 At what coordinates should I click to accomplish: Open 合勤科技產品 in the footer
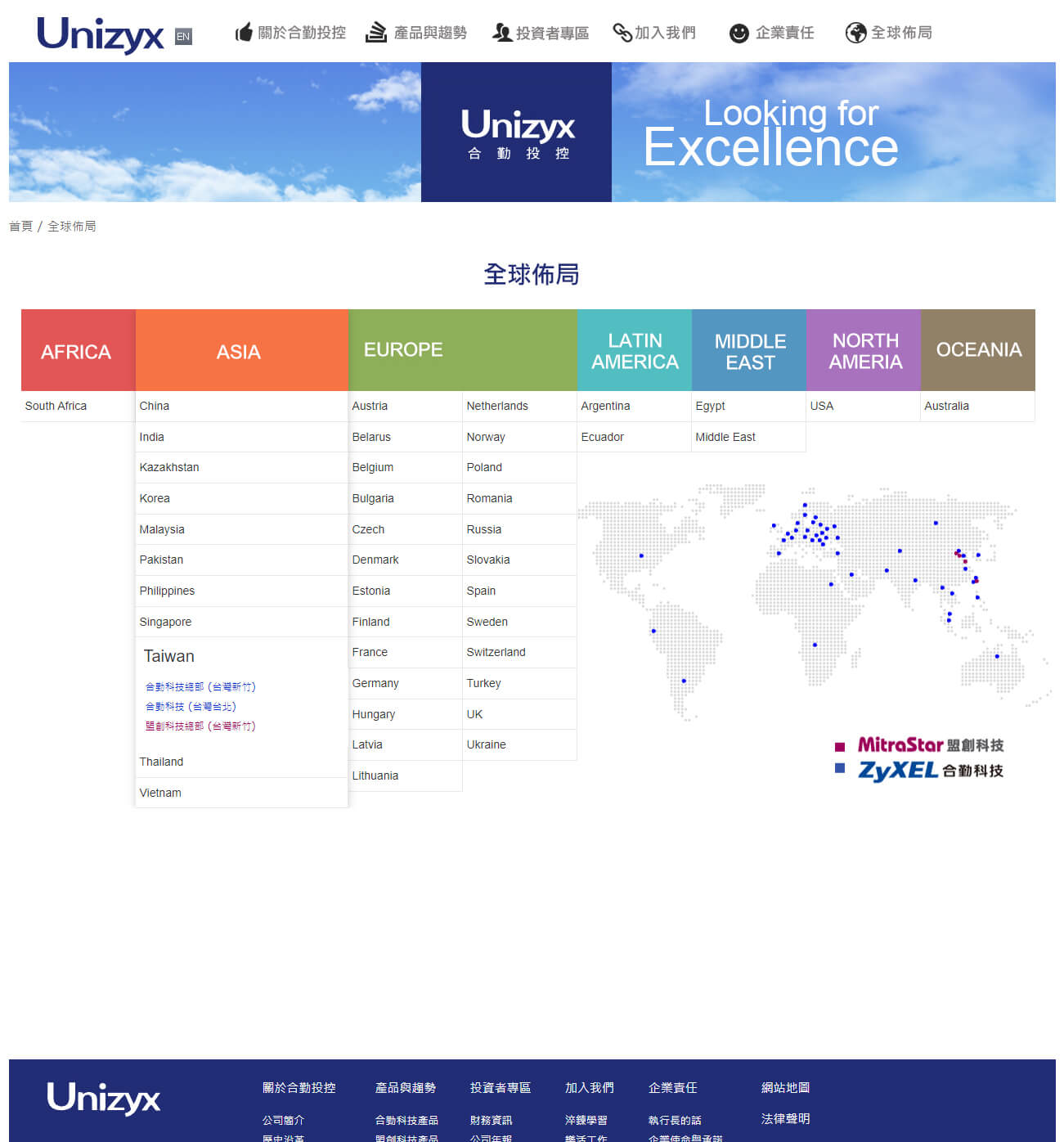[406, 1121]
